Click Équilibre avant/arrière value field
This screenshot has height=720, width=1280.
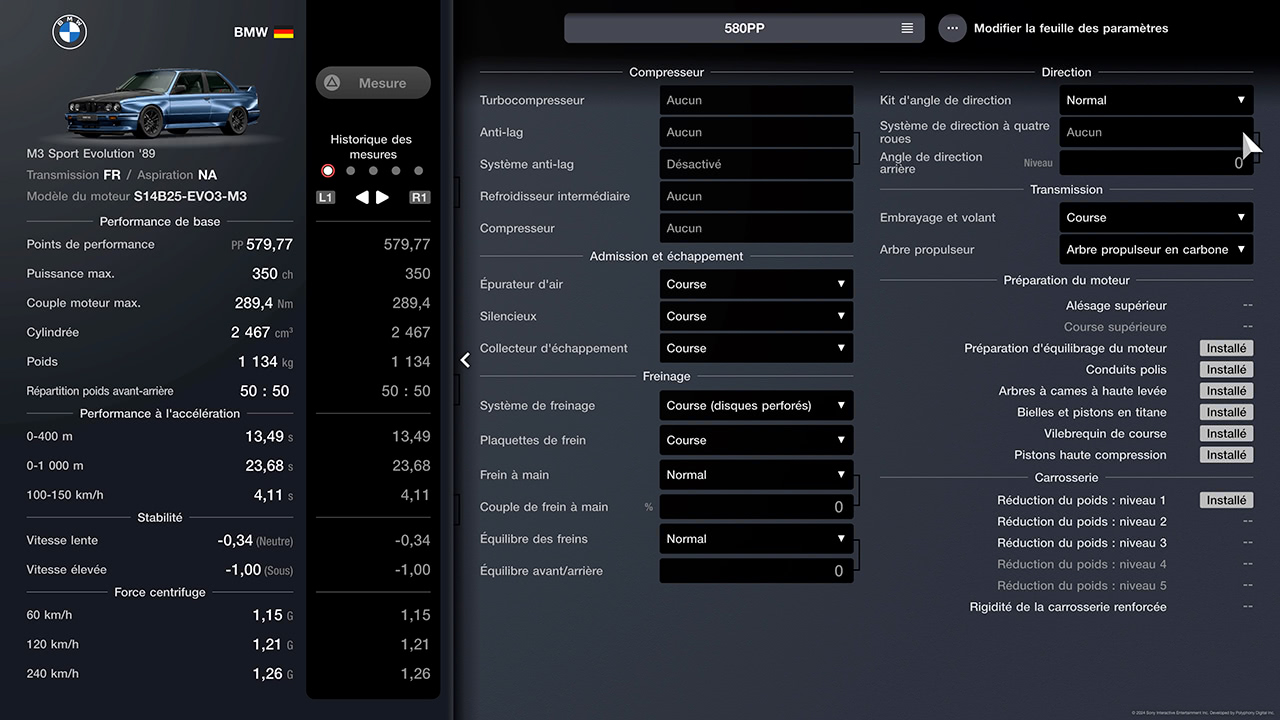(756, 571)
